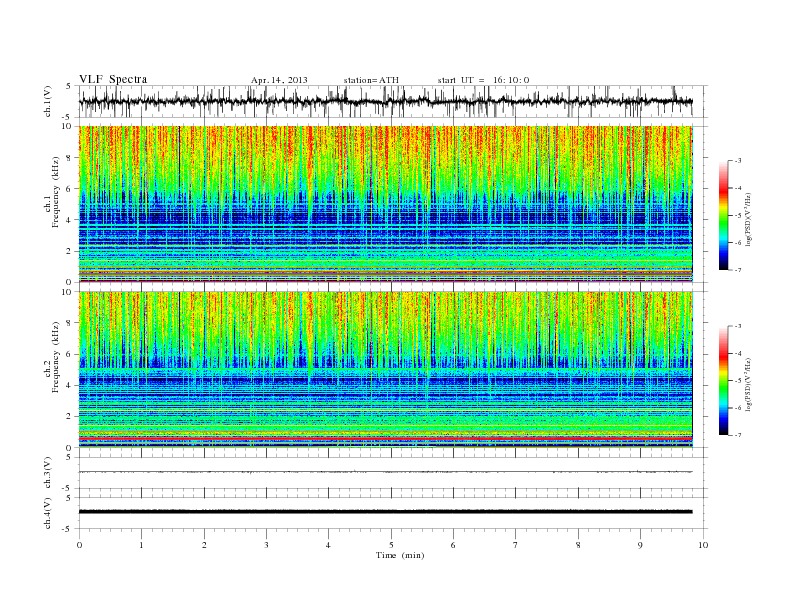The image size is (792, 612).
Task: Click the "ch.3(V)" axis label
Action: pyautogui.click(x=48, y=473)
